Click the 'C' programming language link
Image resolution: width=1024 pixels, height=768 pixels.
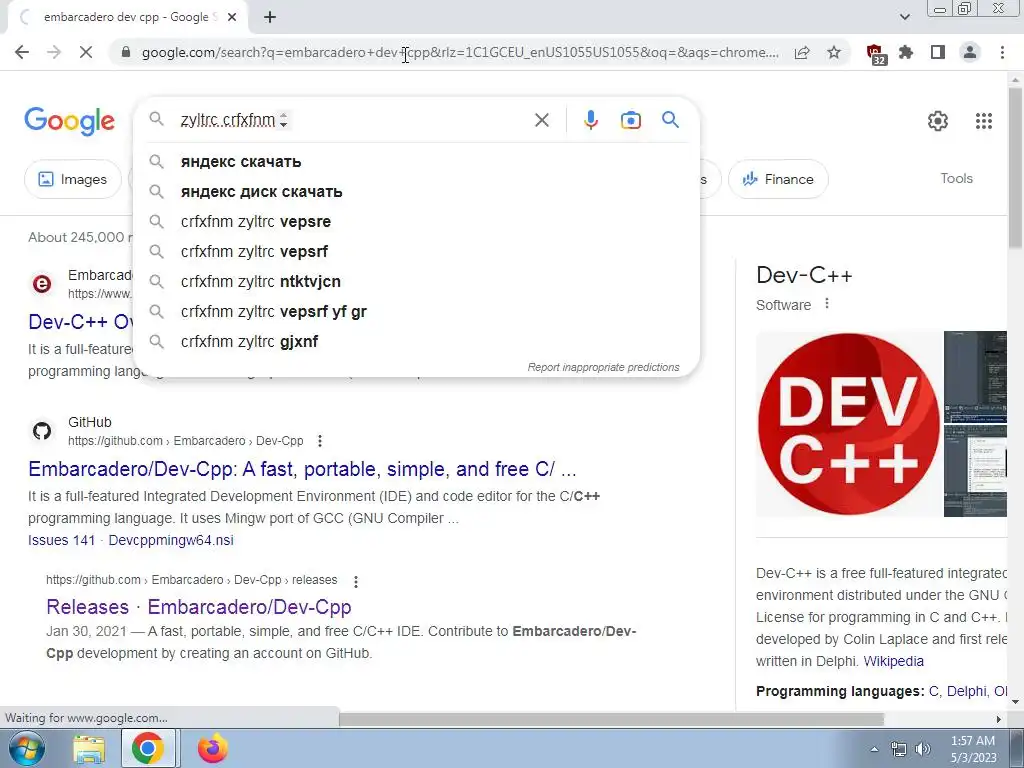coord(933,691)
